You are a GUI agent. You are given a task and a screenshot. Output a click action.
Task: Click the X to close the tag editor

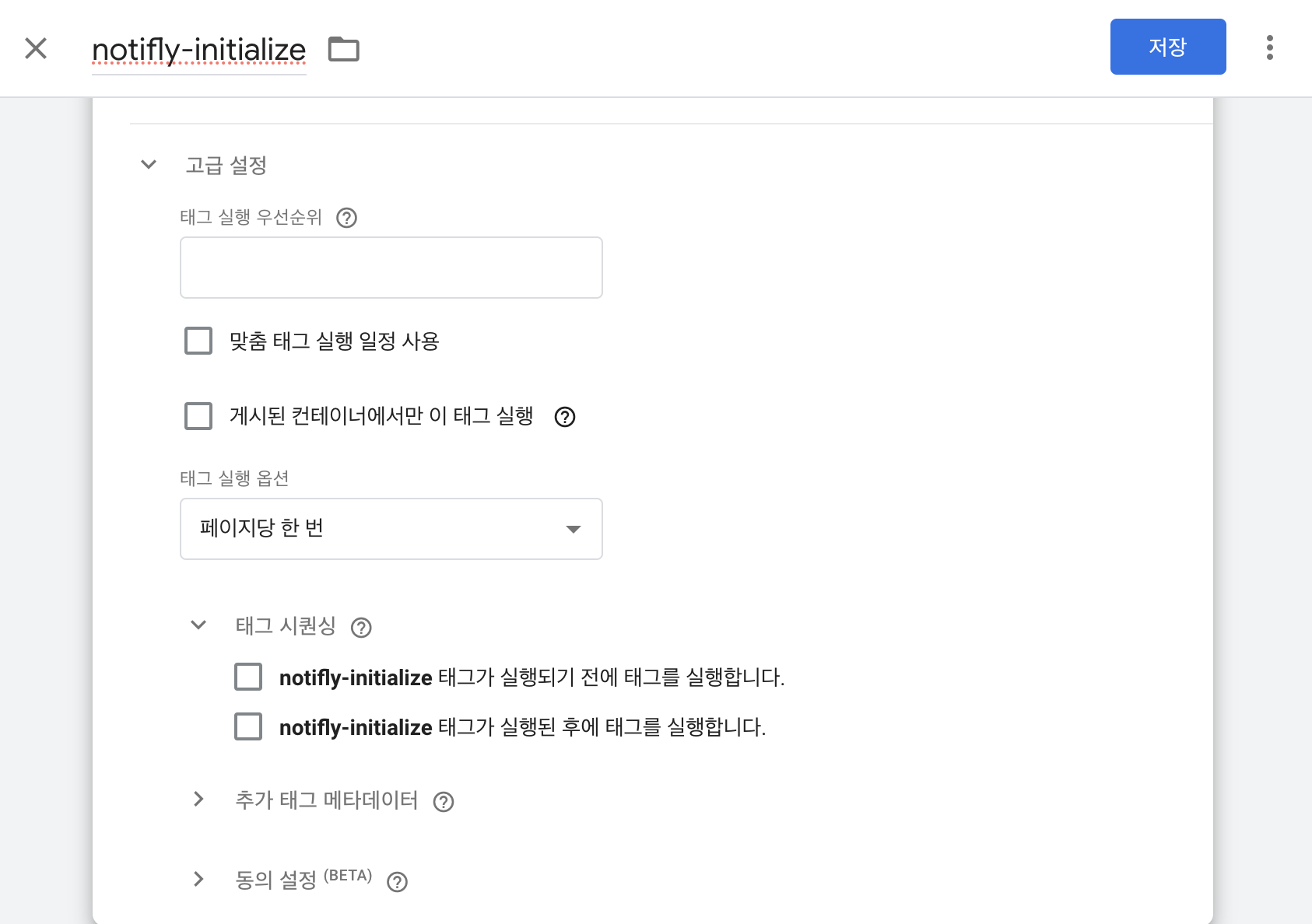pos(36,48)
